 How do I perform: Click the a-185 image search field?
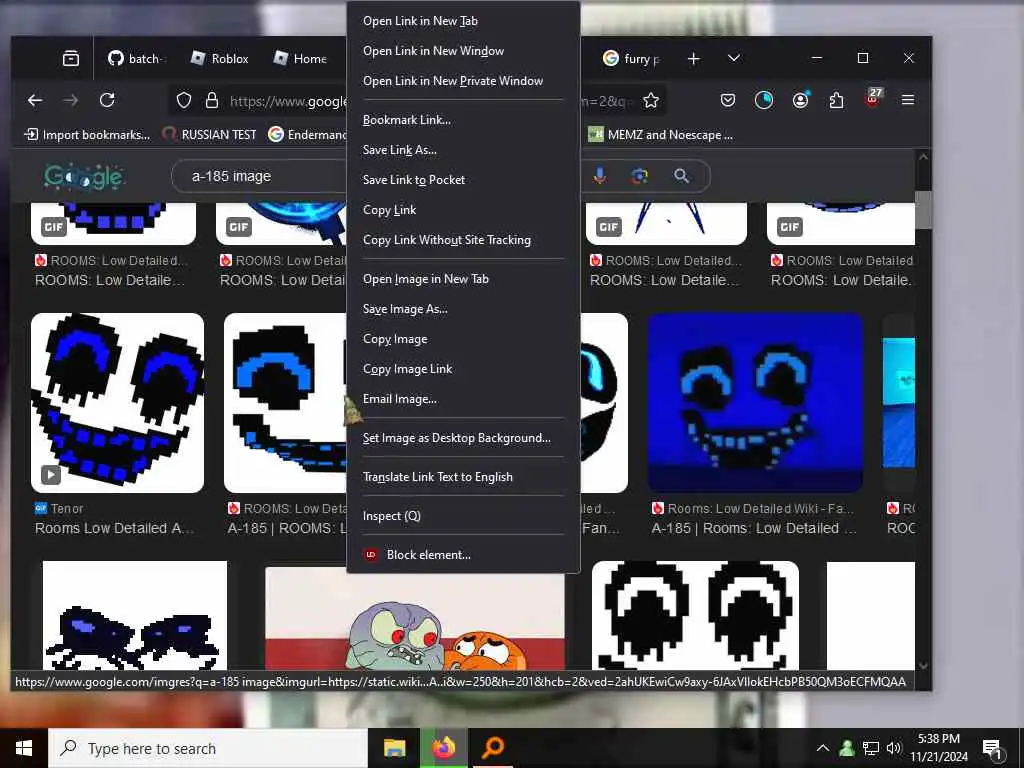coord(261,176)
